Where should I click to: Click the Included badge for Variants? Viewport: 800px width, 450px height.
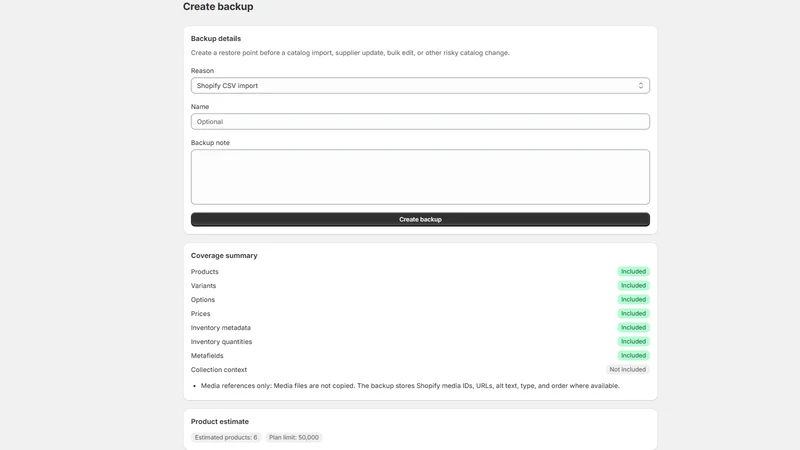tap(633, 286)
